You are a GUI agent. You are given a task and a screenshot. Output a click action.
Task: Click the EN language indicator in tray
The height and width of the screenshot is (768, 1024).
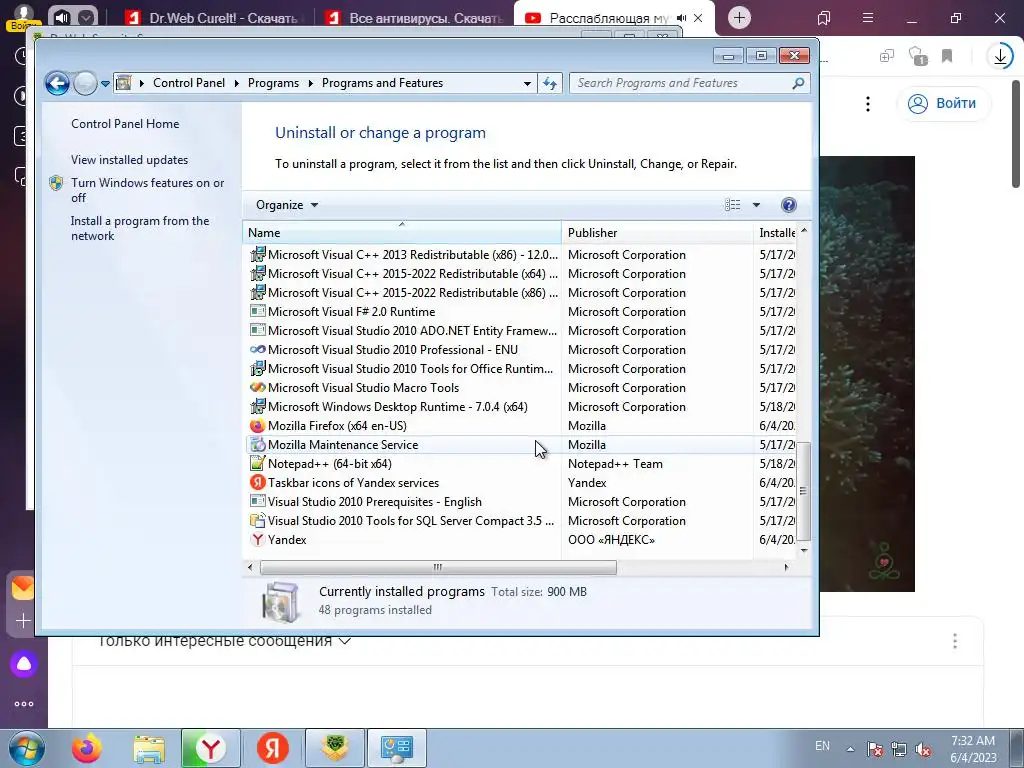click(823, 746)
